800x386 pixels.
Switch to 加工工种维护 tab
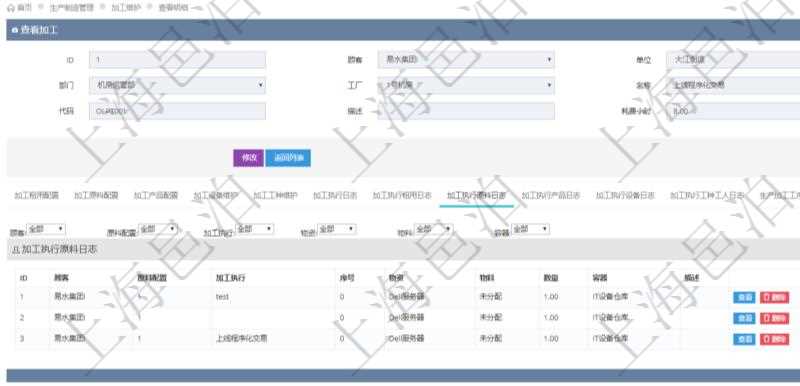pos(275,195)
